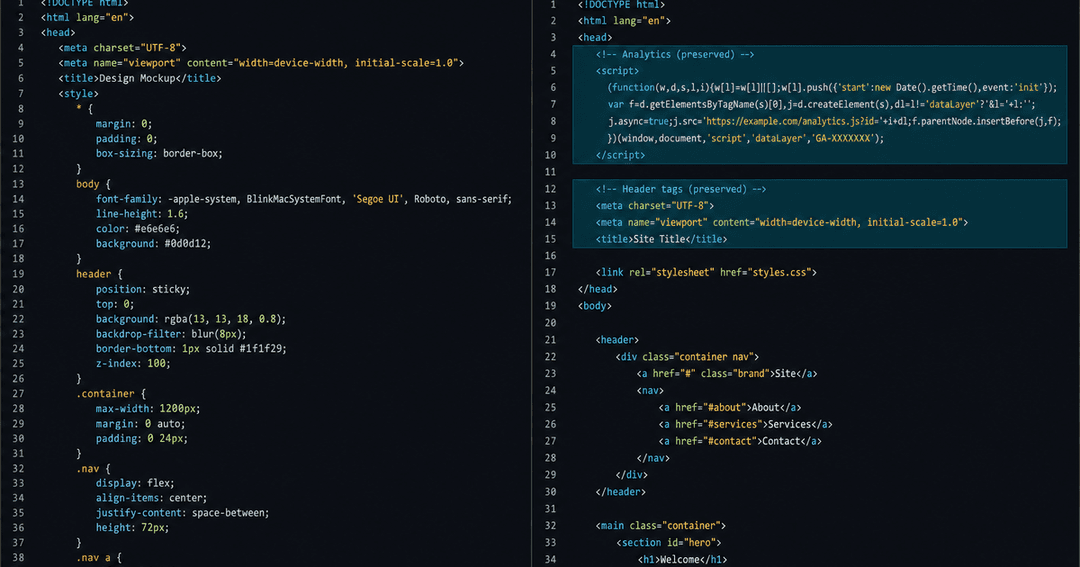This screenshot has height=567, width=1080.
Task: Click the 'background: rgba(13, 13, 18, 0.8);' line
Action: pos(191,318)
